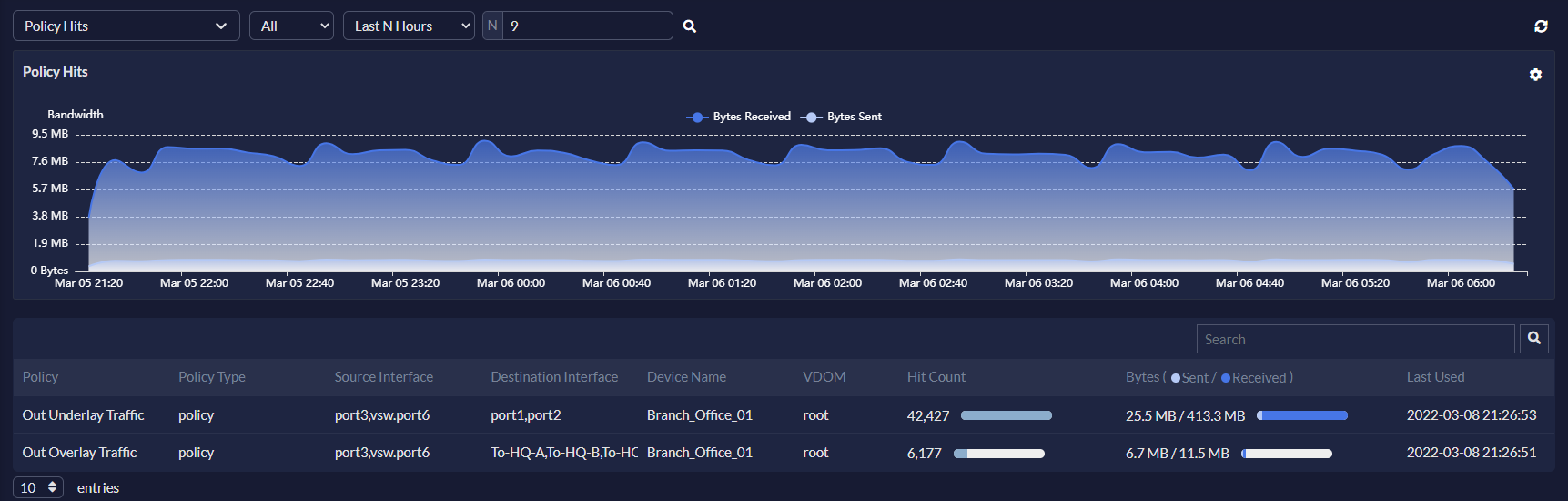1568x501 pixels.
Task: Sort by Source Interface column header
Action: click(x=384, y=376)
